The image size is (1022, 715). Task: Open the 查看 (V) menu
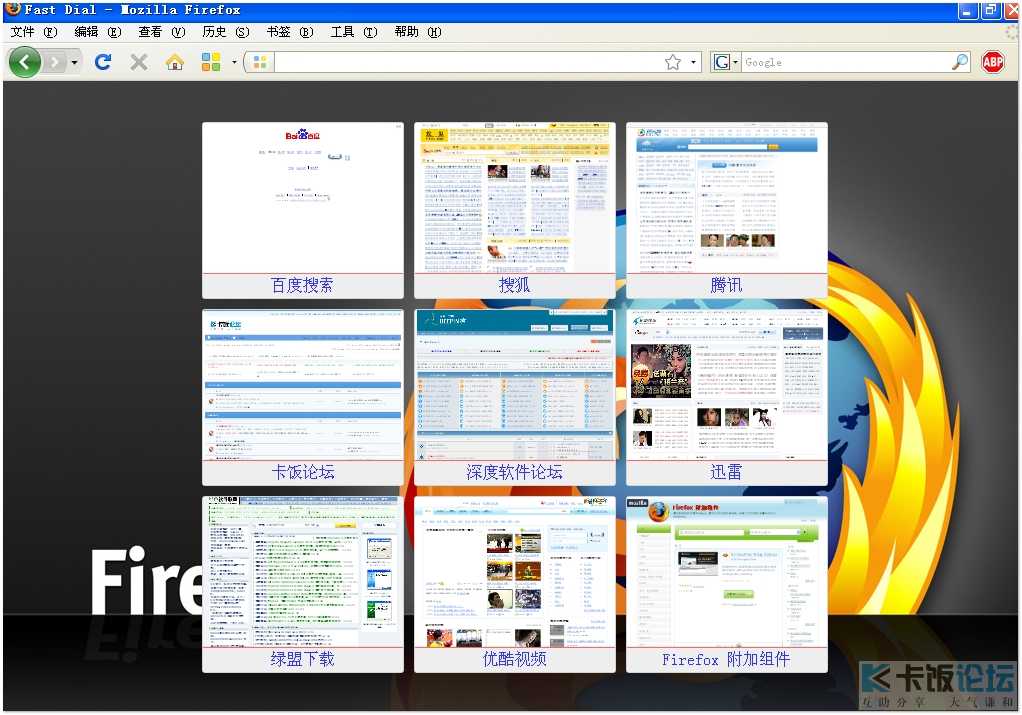[162, 32]
